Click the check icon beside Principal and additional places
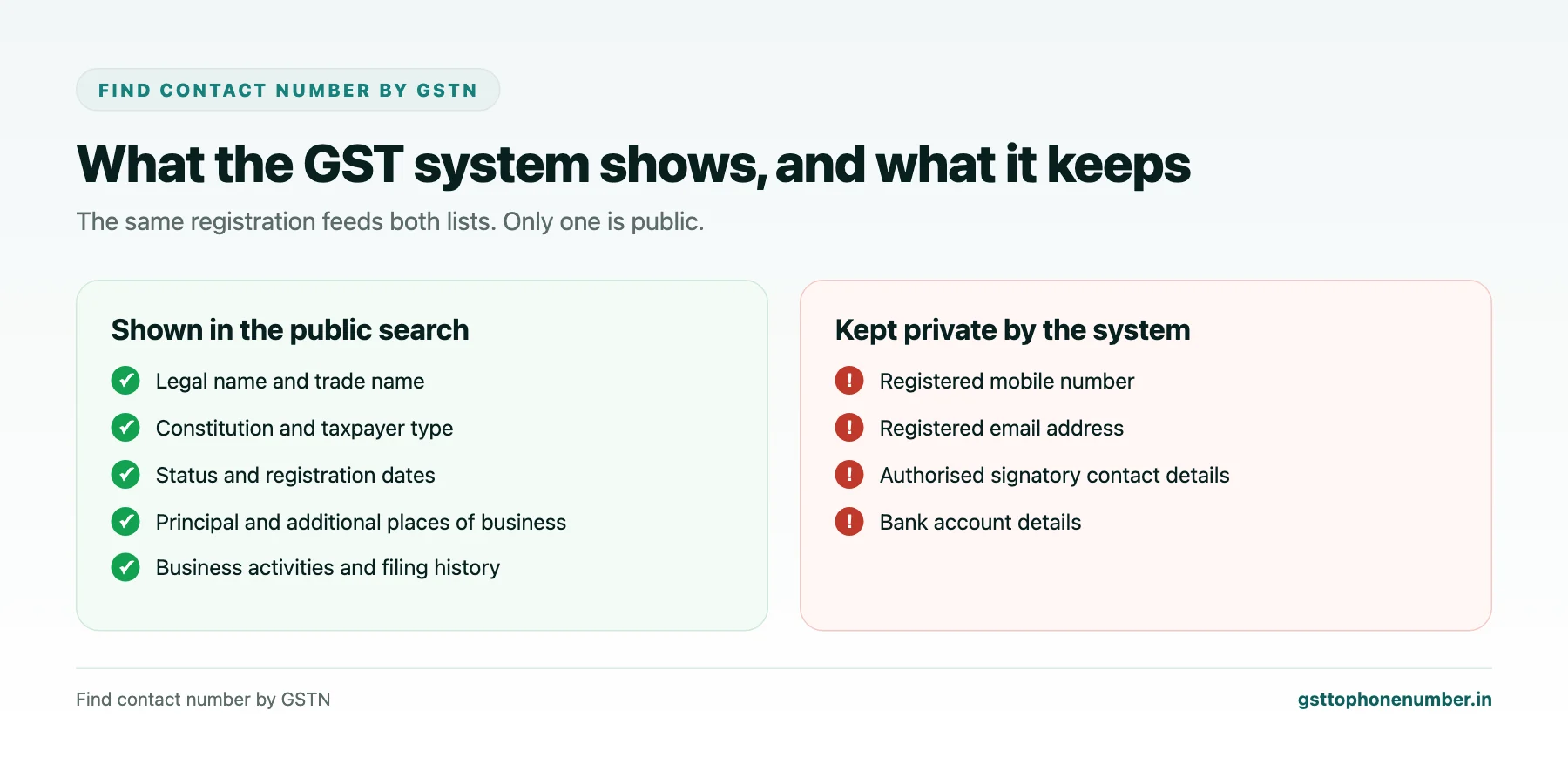The height and width of the screenshot is (771, 1568). [125, 522]
